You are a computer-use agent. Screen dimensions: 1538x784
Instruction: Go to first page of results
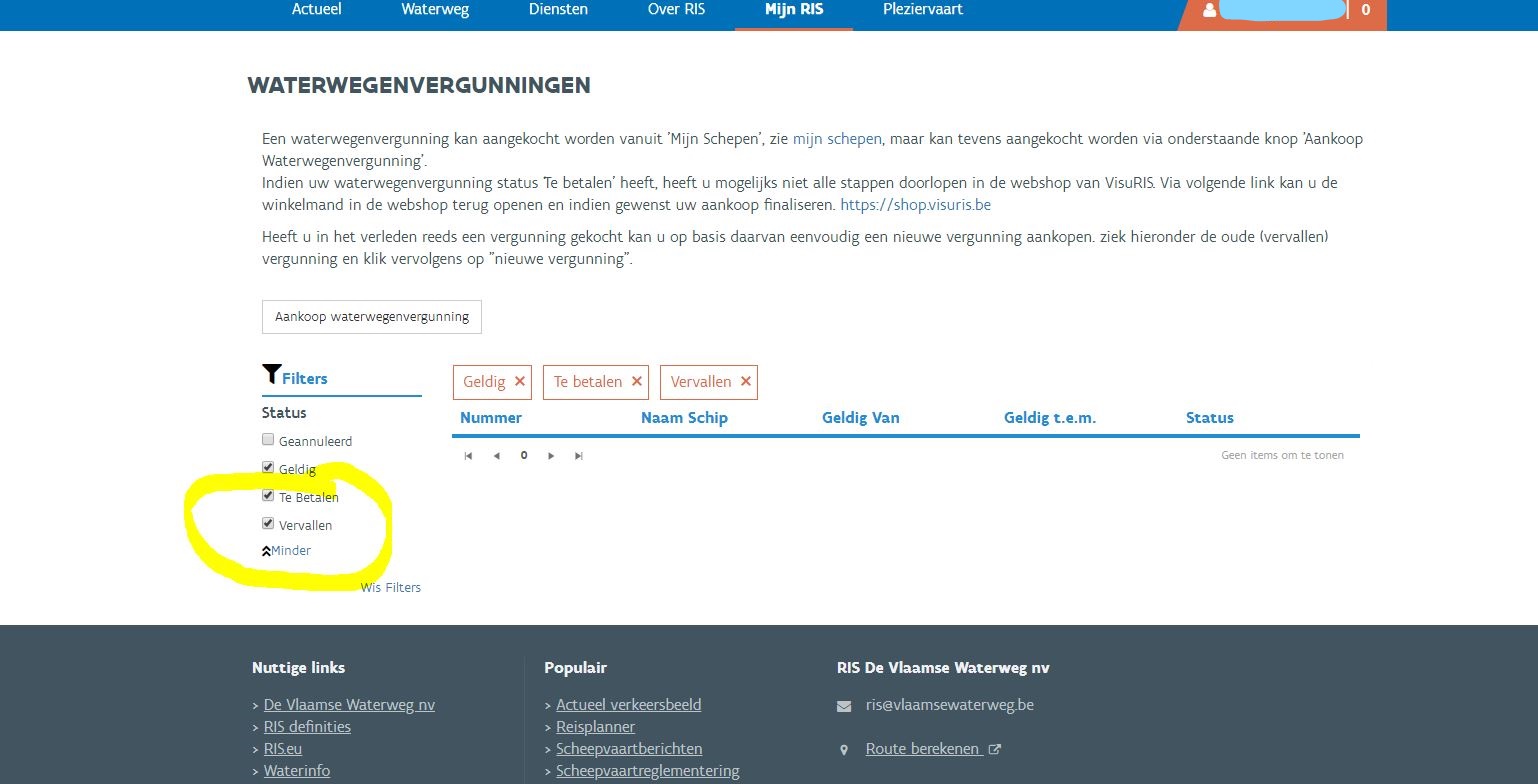pos(468,456)
